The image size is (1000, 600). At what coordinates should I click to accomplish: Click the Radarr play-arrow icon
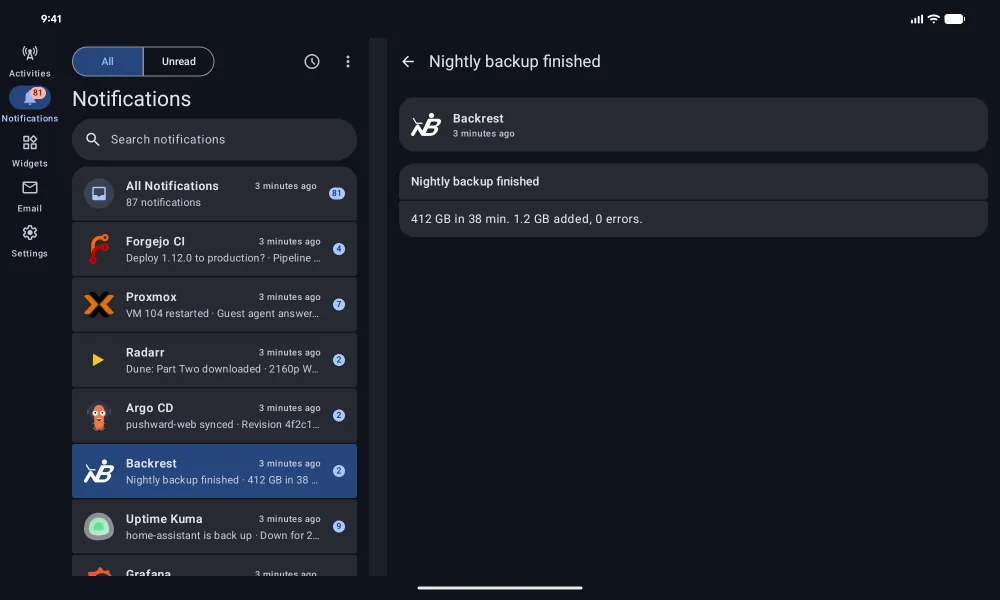98,360
